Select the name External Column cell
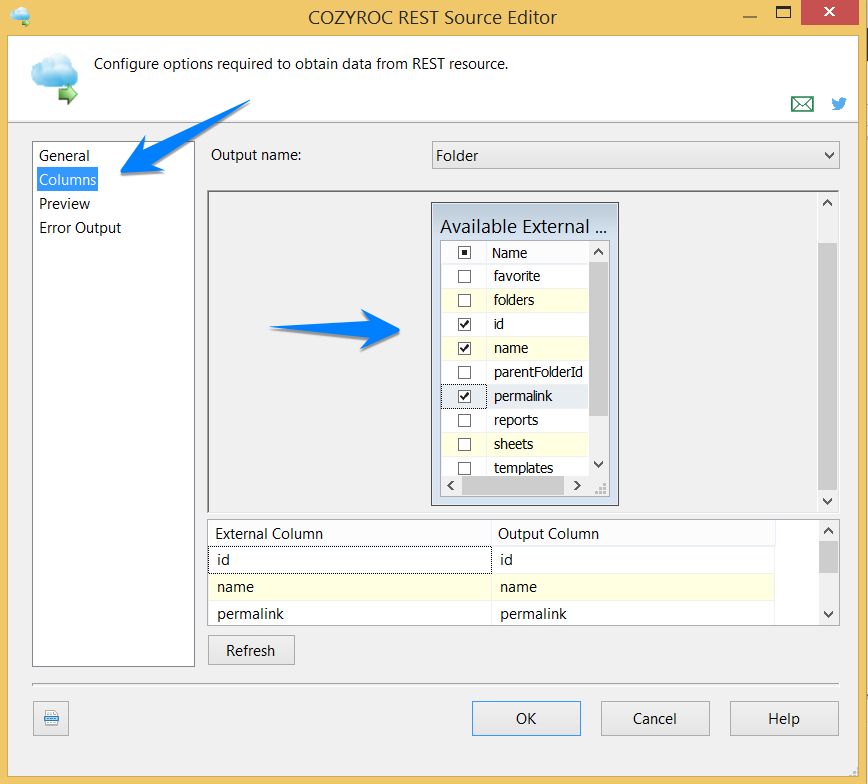The image size is (868, 784). click(350, 587)
